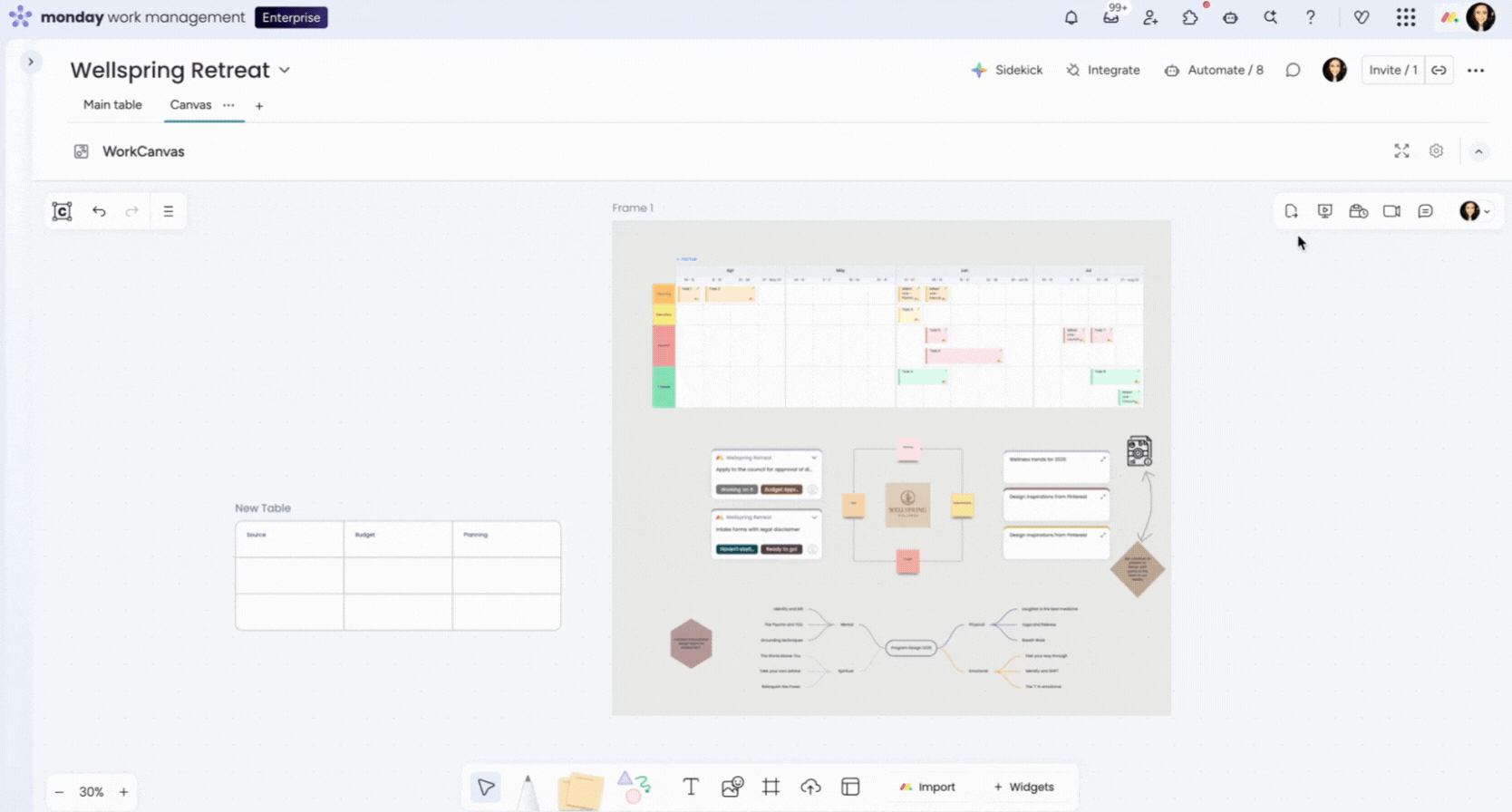
Task: Click the upload icon in toolbar
Action: (810, 787)
